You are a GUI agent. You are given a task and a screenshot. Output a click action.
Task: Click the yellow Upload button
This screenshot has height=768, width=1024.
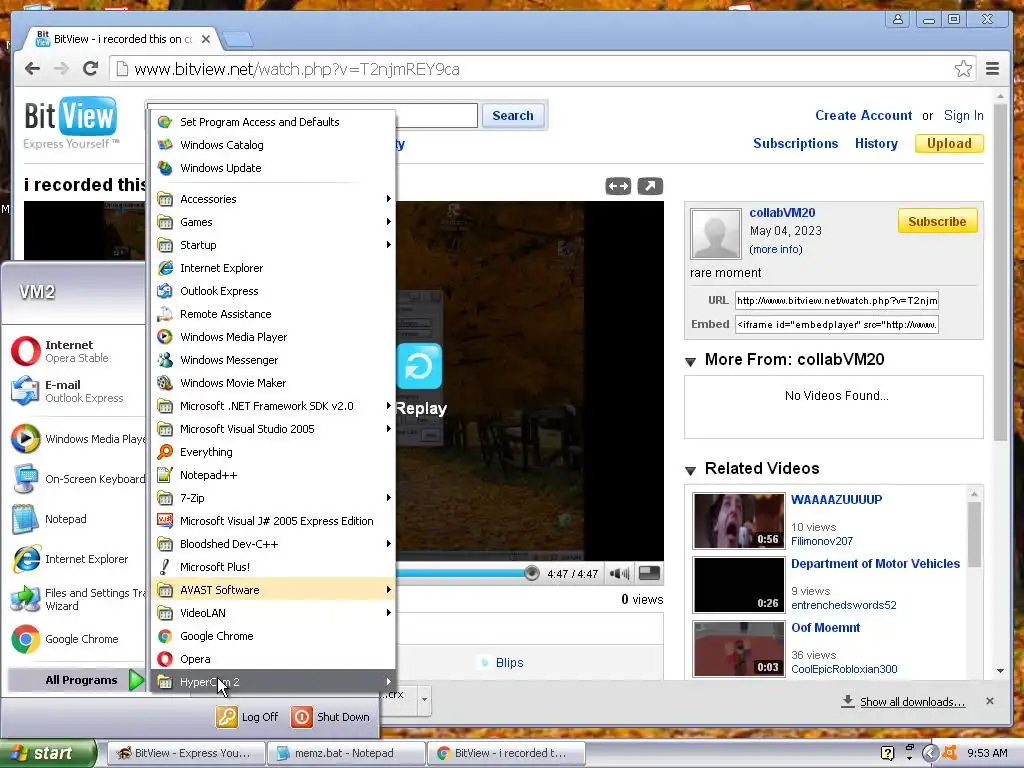949,144
